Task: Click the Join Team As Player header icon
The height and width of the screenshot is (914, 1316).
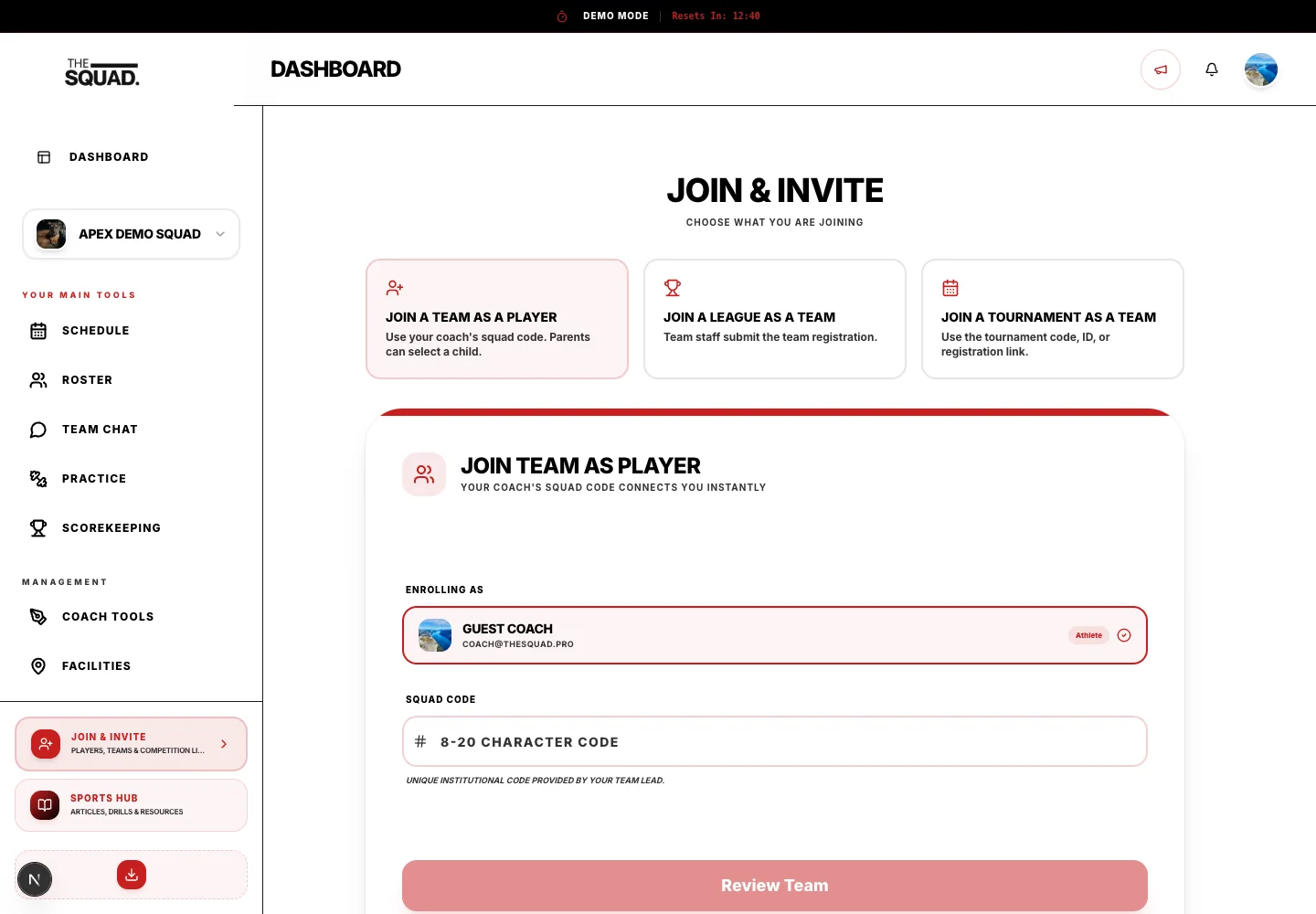Action: (x=424, y=474)
